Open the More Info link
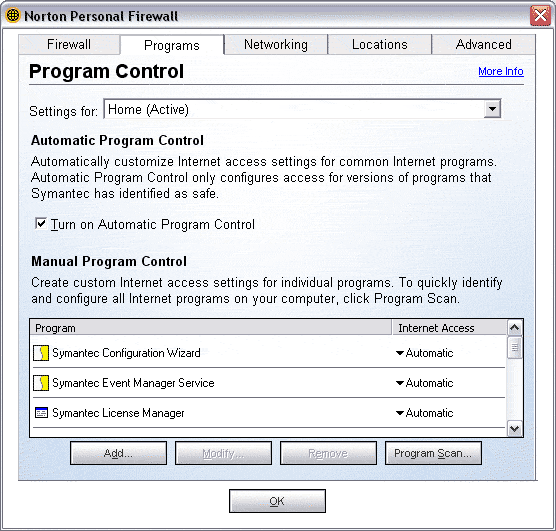This screenshot has height=531, width=556. (501, 71)
